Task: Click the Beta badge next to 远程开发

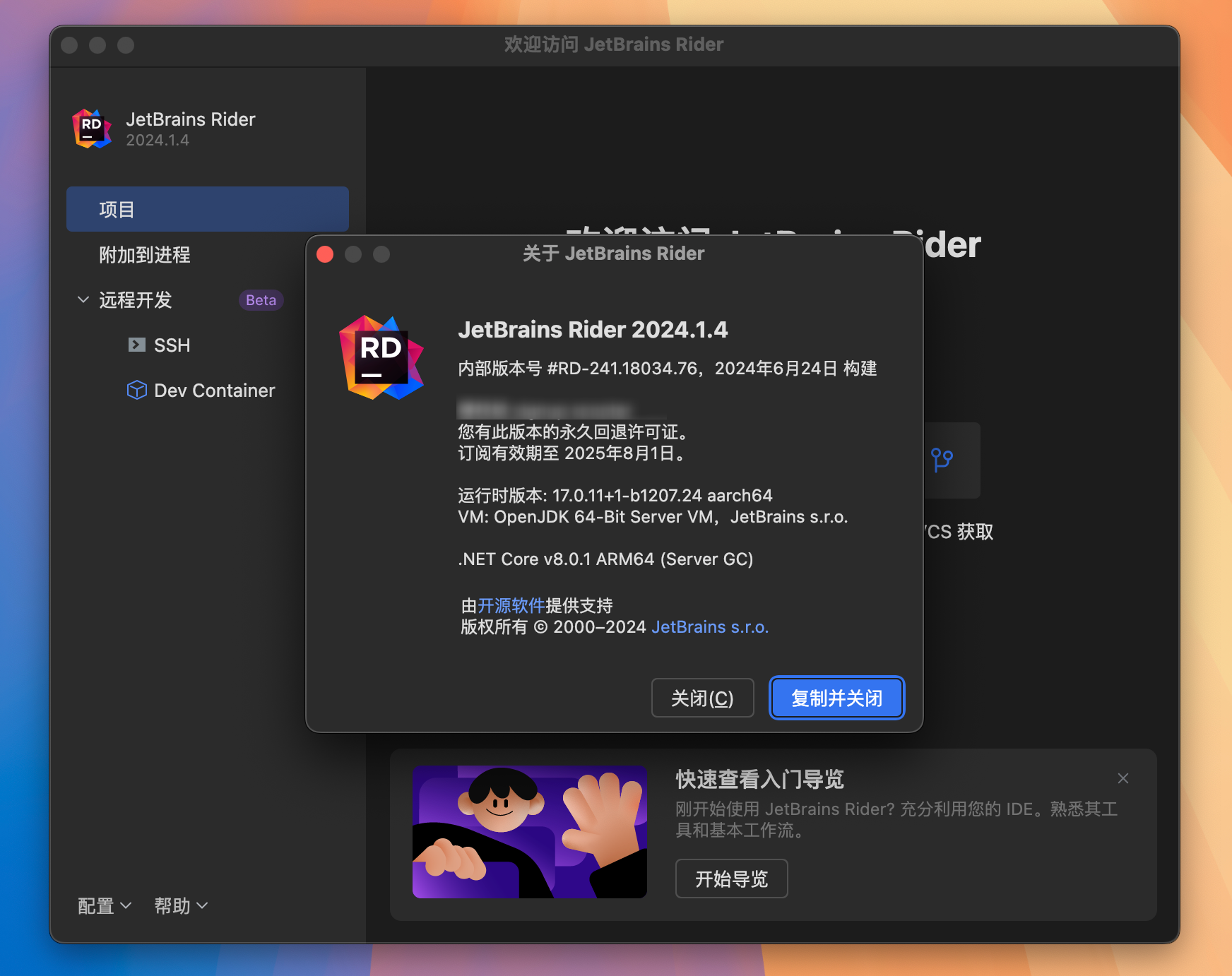Action: (x=261, y=300)
